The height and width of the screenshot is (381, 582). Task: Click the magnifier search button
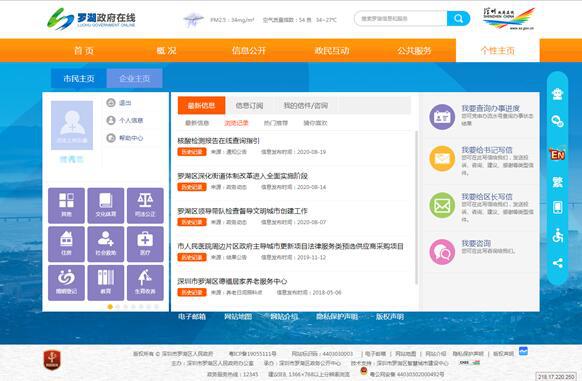(x=458, y=18)
